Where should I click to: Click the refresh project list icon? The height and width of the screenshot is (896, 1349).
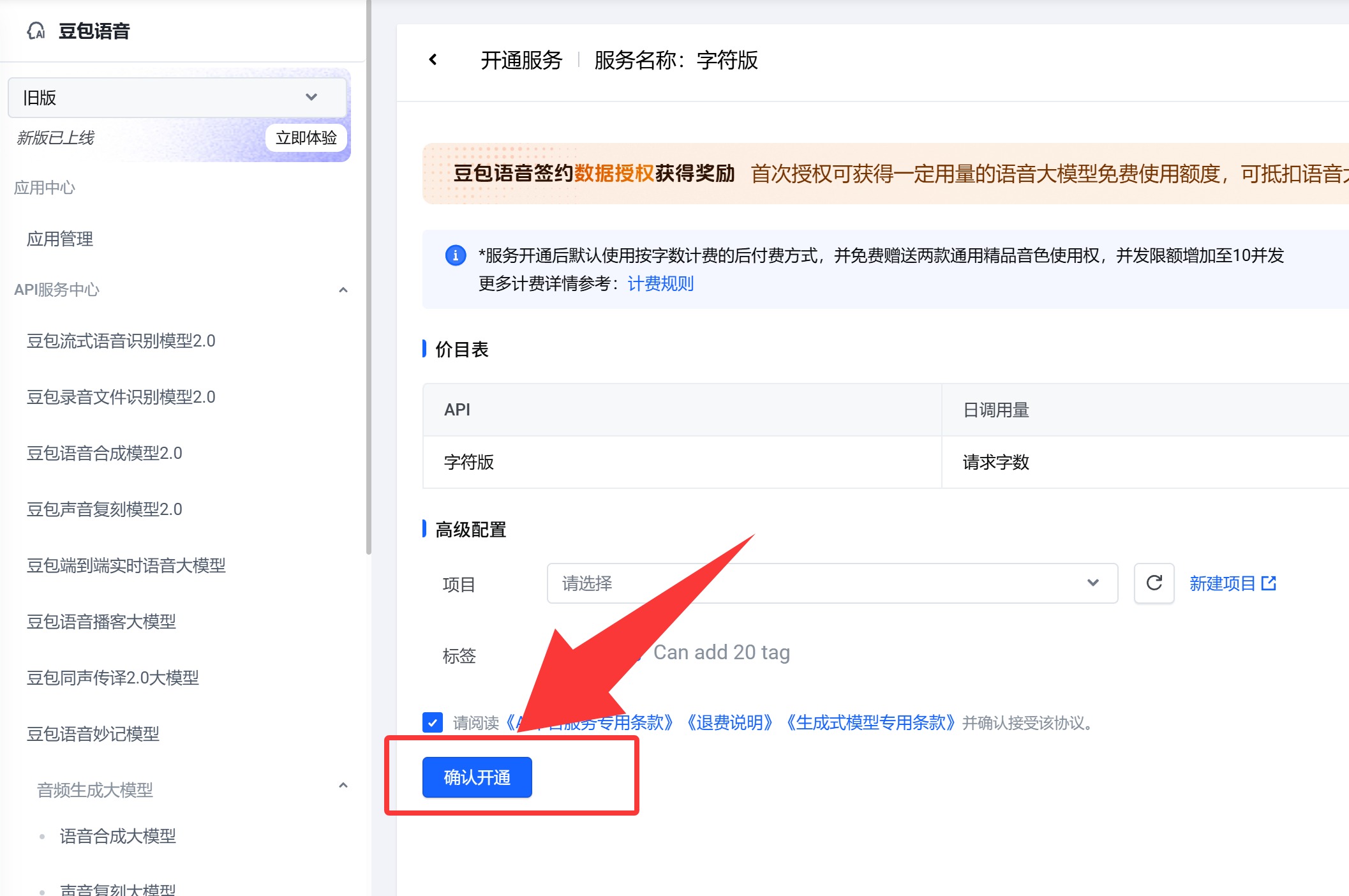[x=1154, y=583]
